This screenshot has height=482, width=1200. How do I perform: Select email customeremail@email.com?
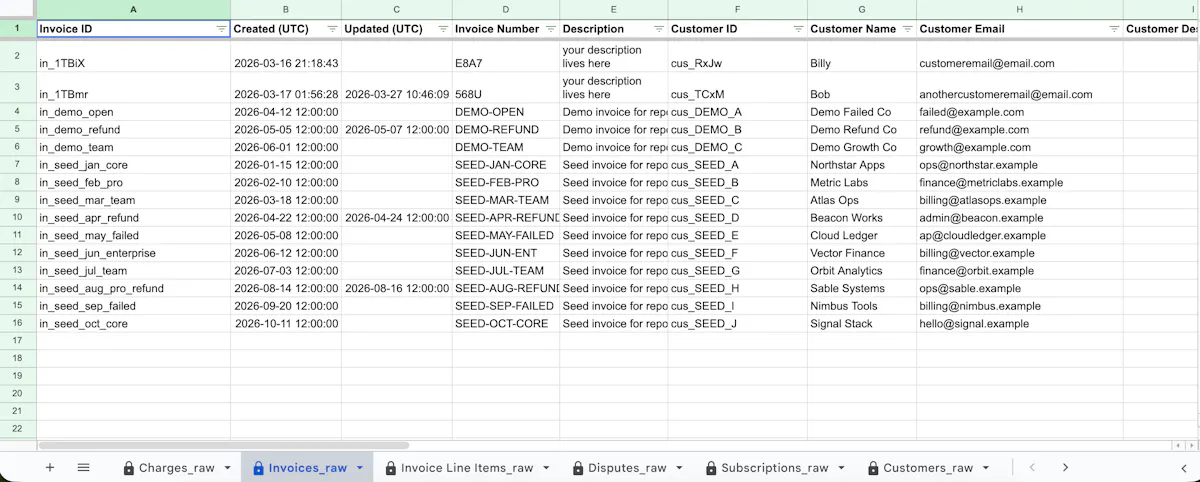(1019, 56)
